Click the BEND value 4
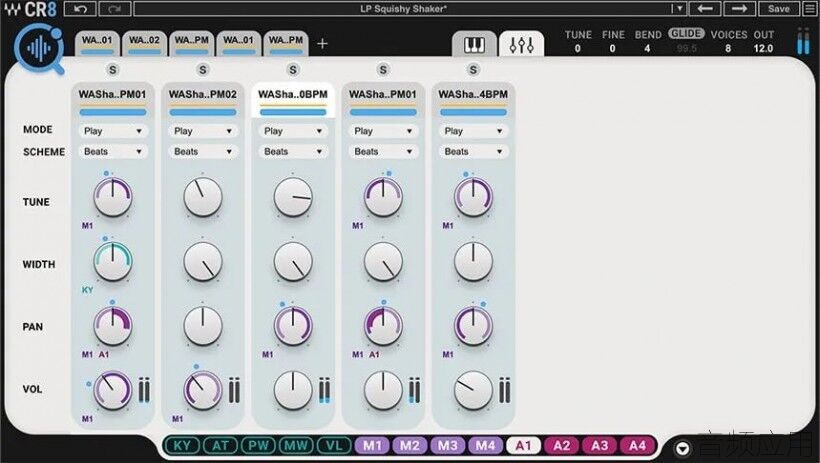 coord(647,49)
